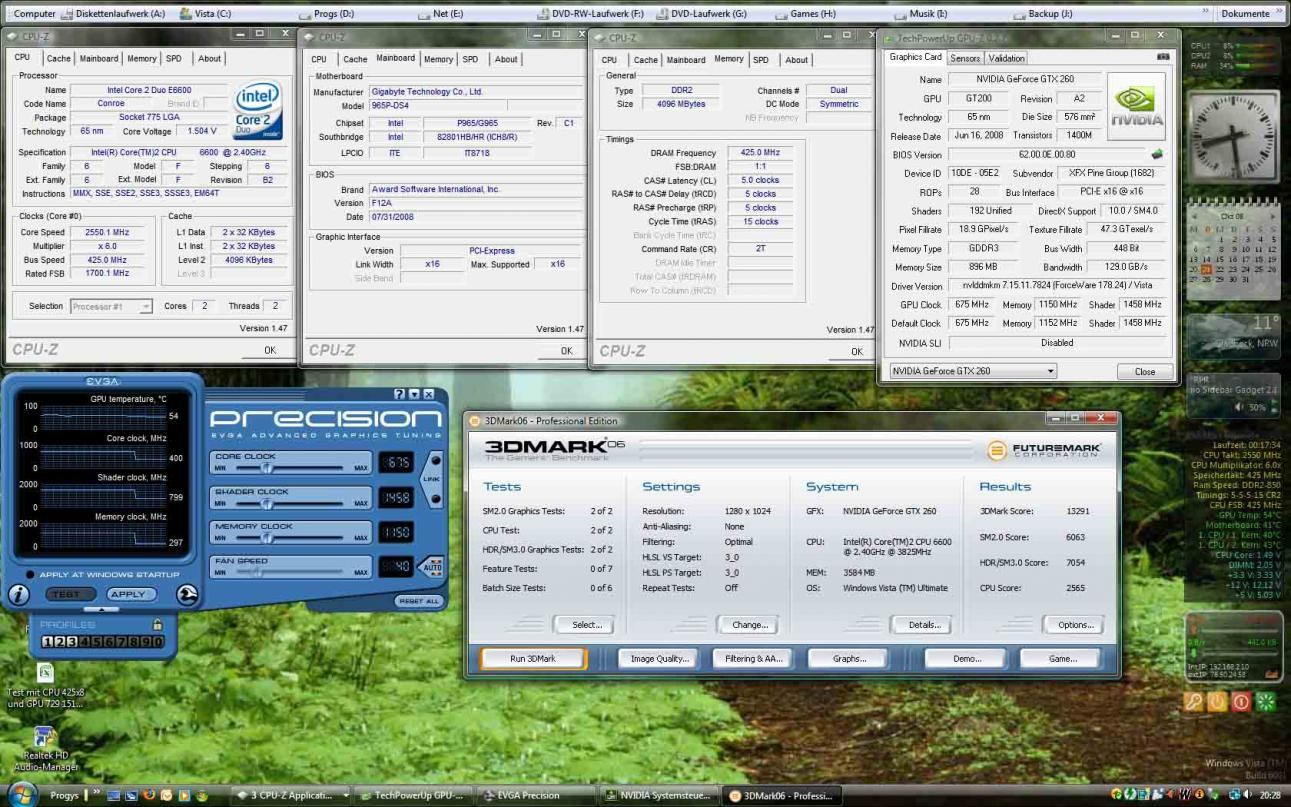The image size is (1291, 807).
Task: Click Change... button under Settings
Action: tap(749, 625)
